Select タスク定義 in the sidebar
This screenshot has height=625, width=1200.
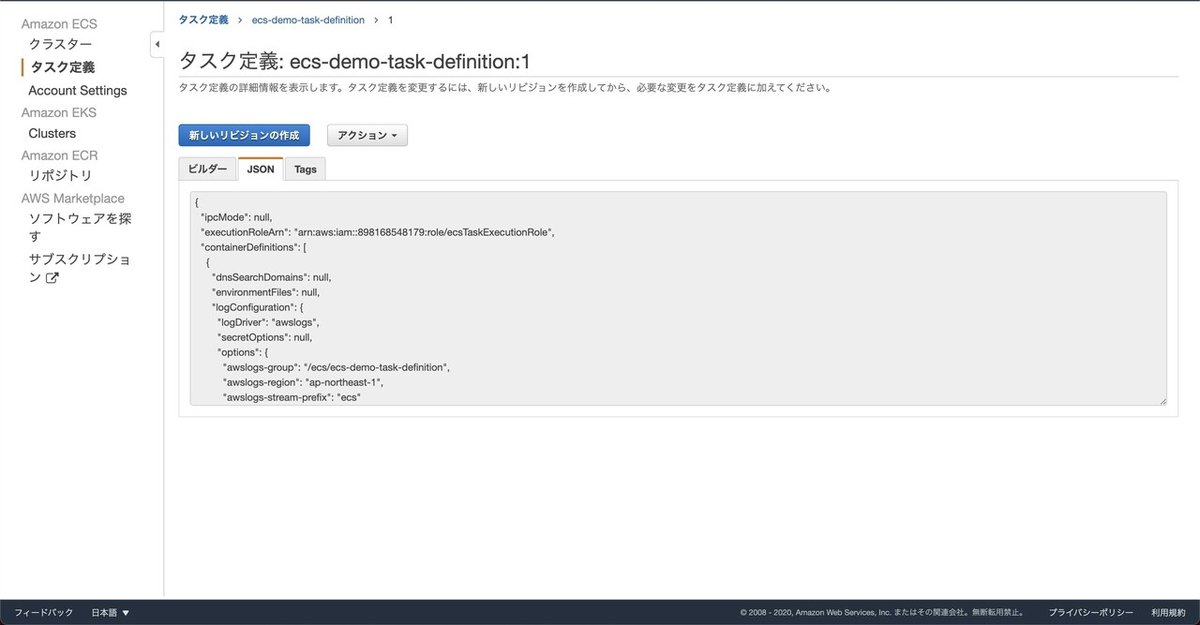(63, 67)
